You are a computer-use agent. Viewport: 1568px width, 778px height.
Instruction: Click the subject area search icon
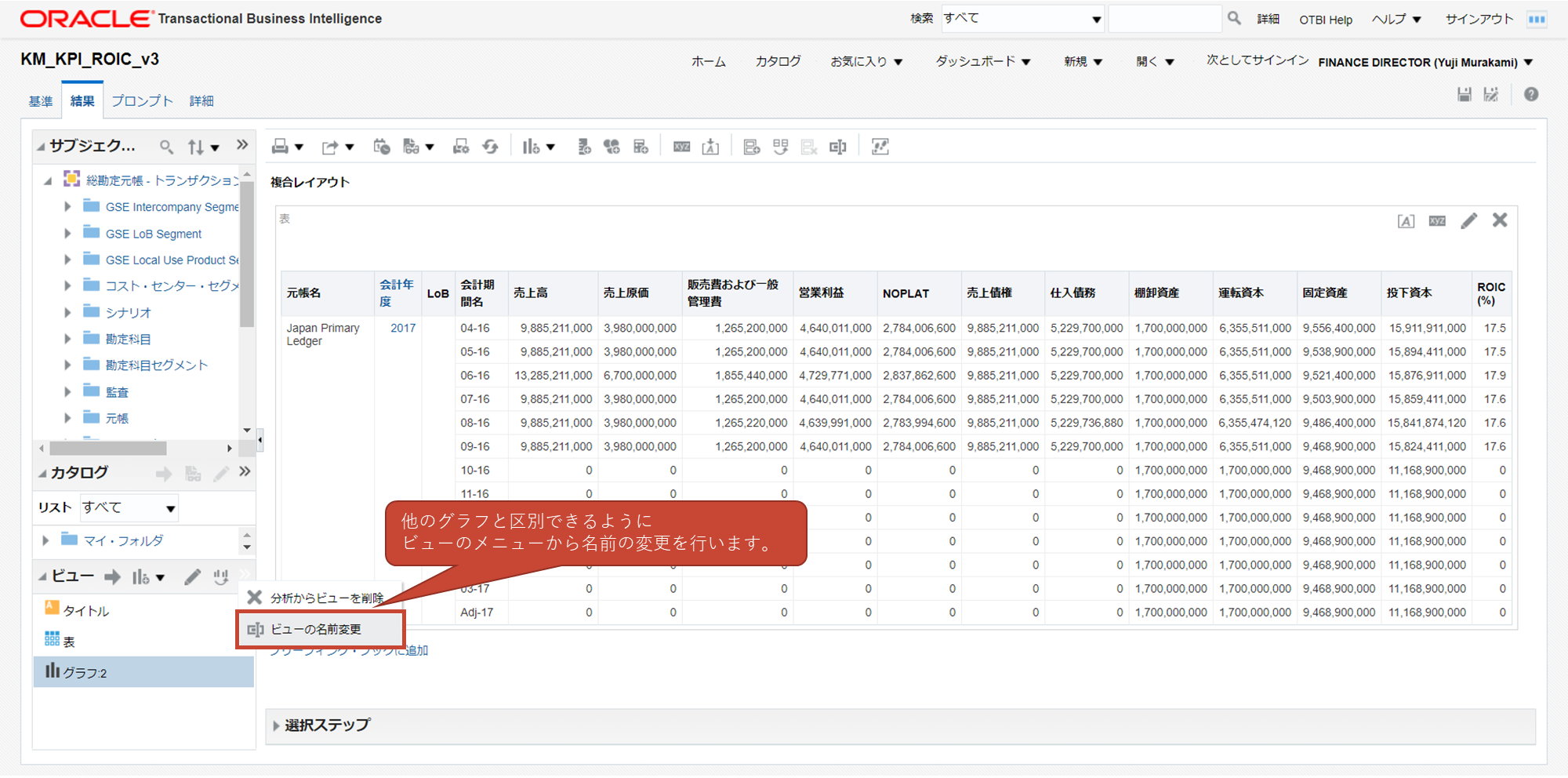click(x=166, y=147)
